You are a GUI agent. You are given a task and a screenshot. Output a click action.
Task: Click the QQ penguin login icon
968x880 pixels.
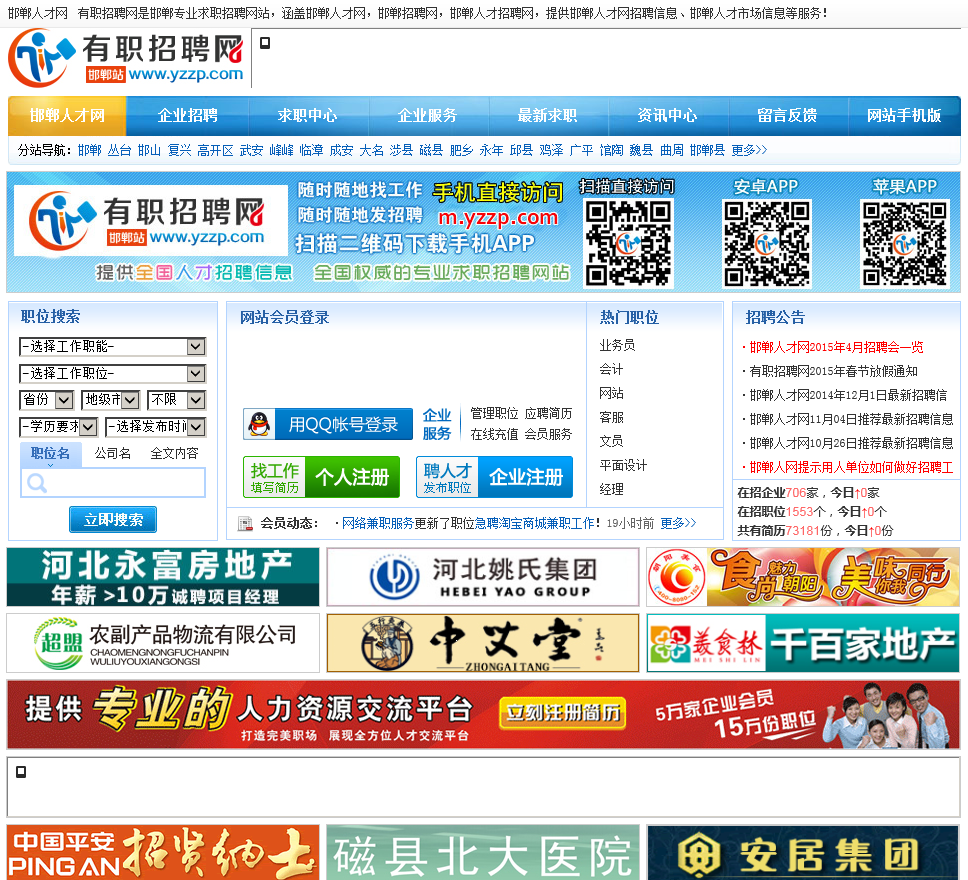click(x=259, y=424)
